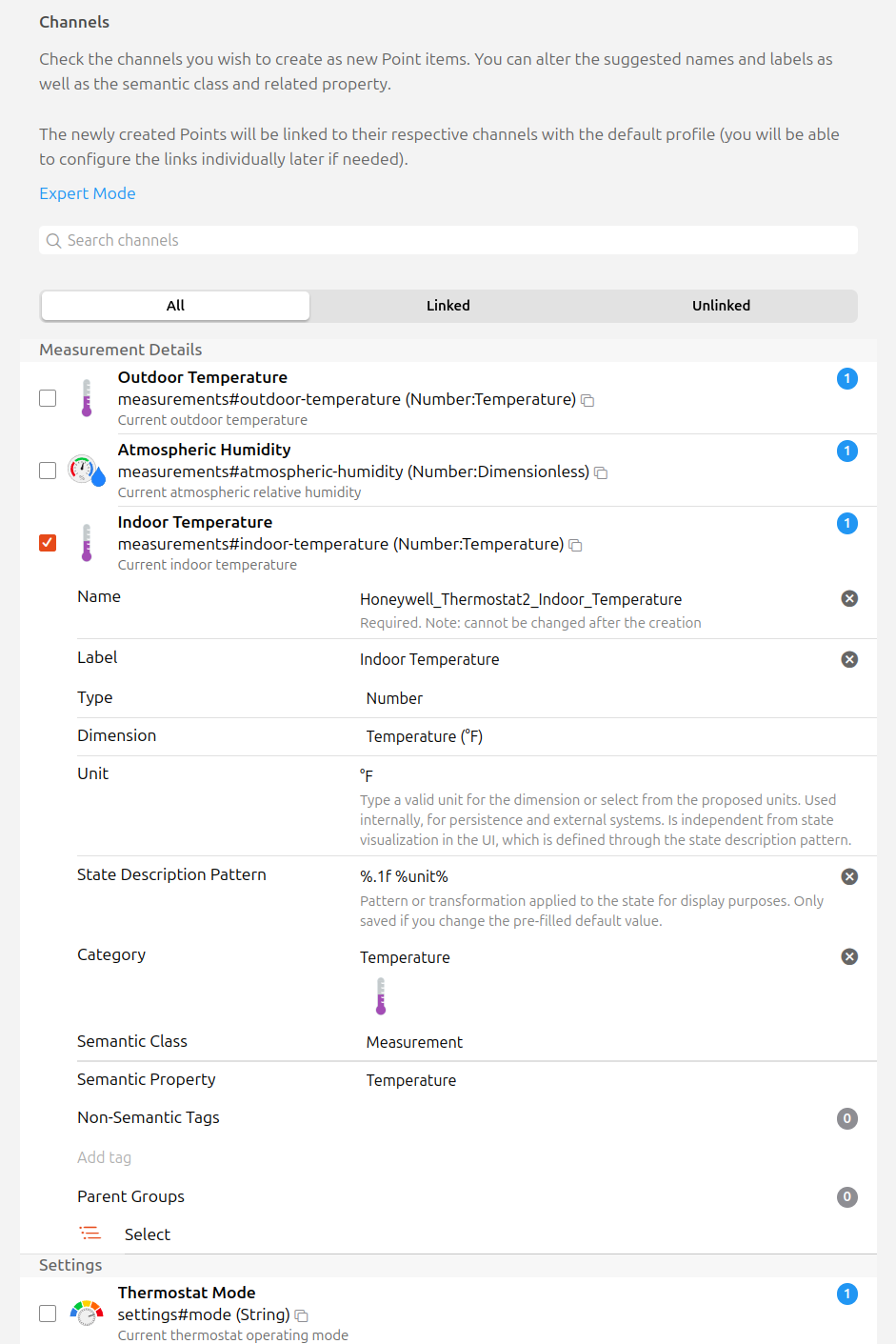Switch to the Linked channels tab
Screen dimensions: 896x1344
[x=448, y=306]
